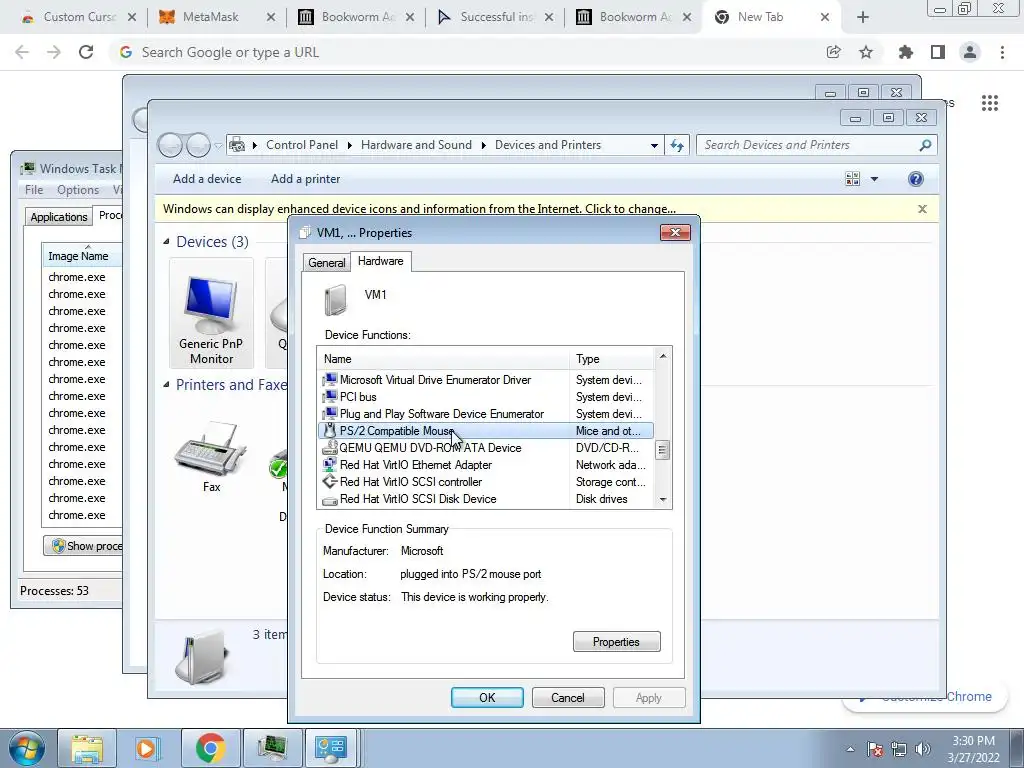This screenshot has width=1024, height=768.
Task: Open the Fax printer icon
Action: pos(211,456)
